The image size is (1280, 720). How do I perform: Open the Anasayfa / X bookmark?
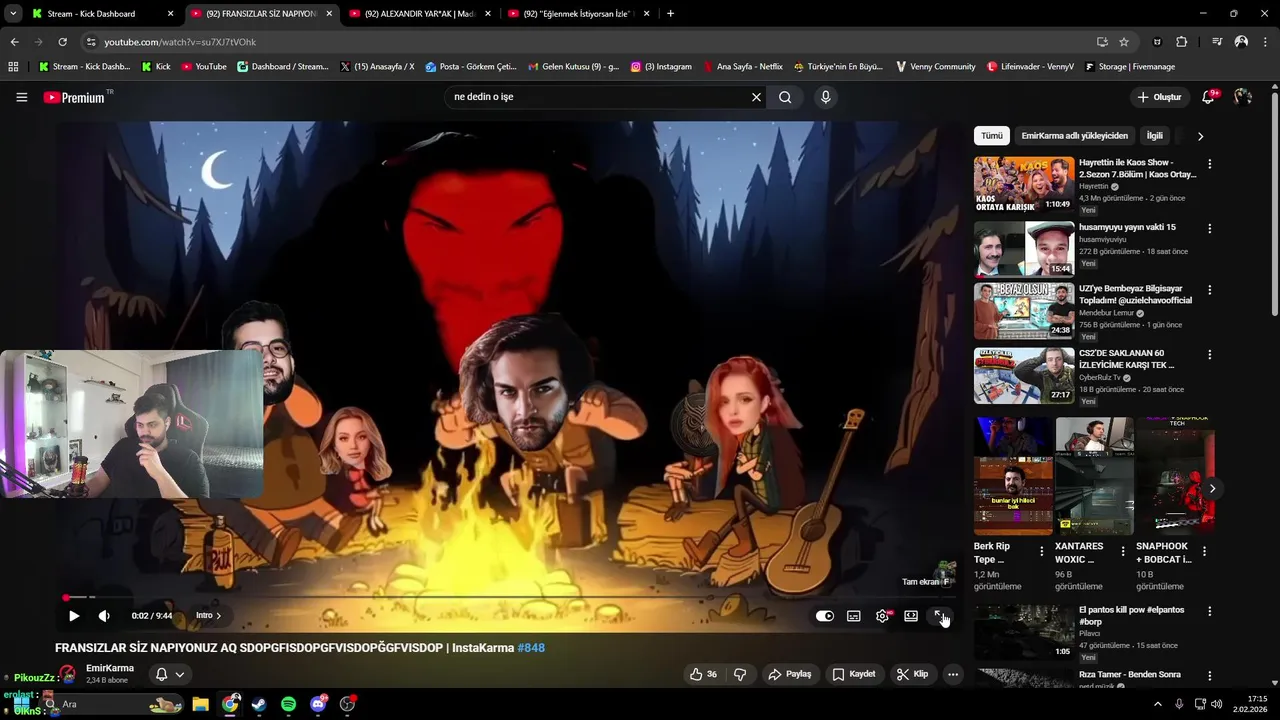(377, 66)
